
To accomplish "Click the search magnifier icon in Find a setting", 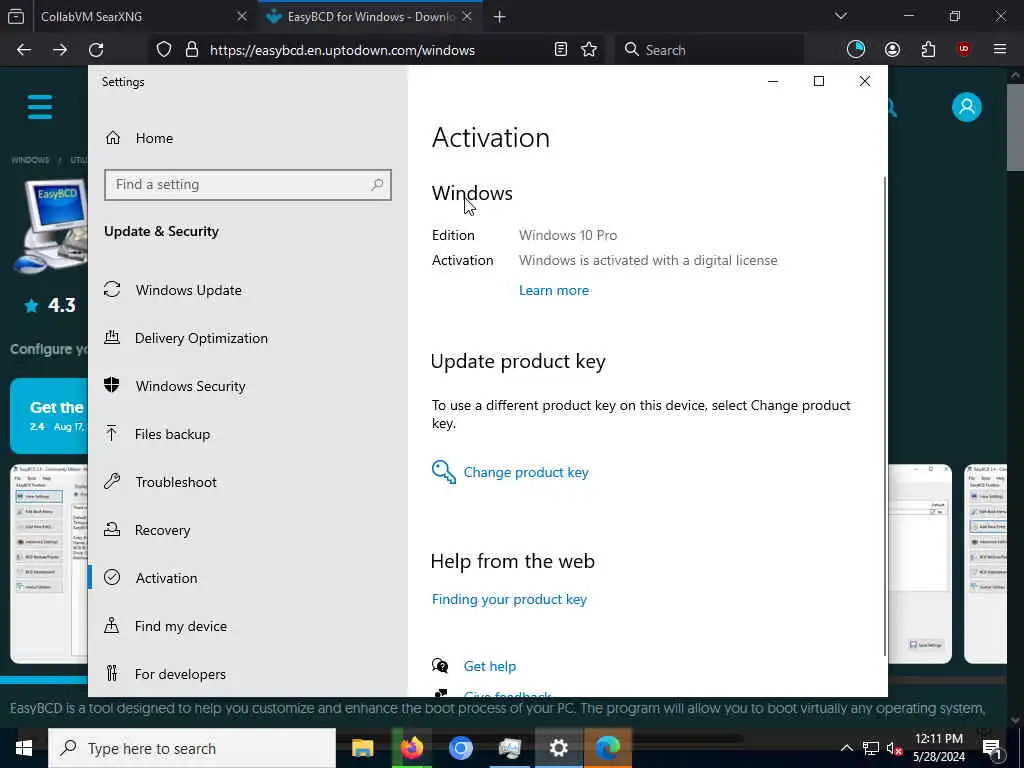I will (x=377, y=185).
